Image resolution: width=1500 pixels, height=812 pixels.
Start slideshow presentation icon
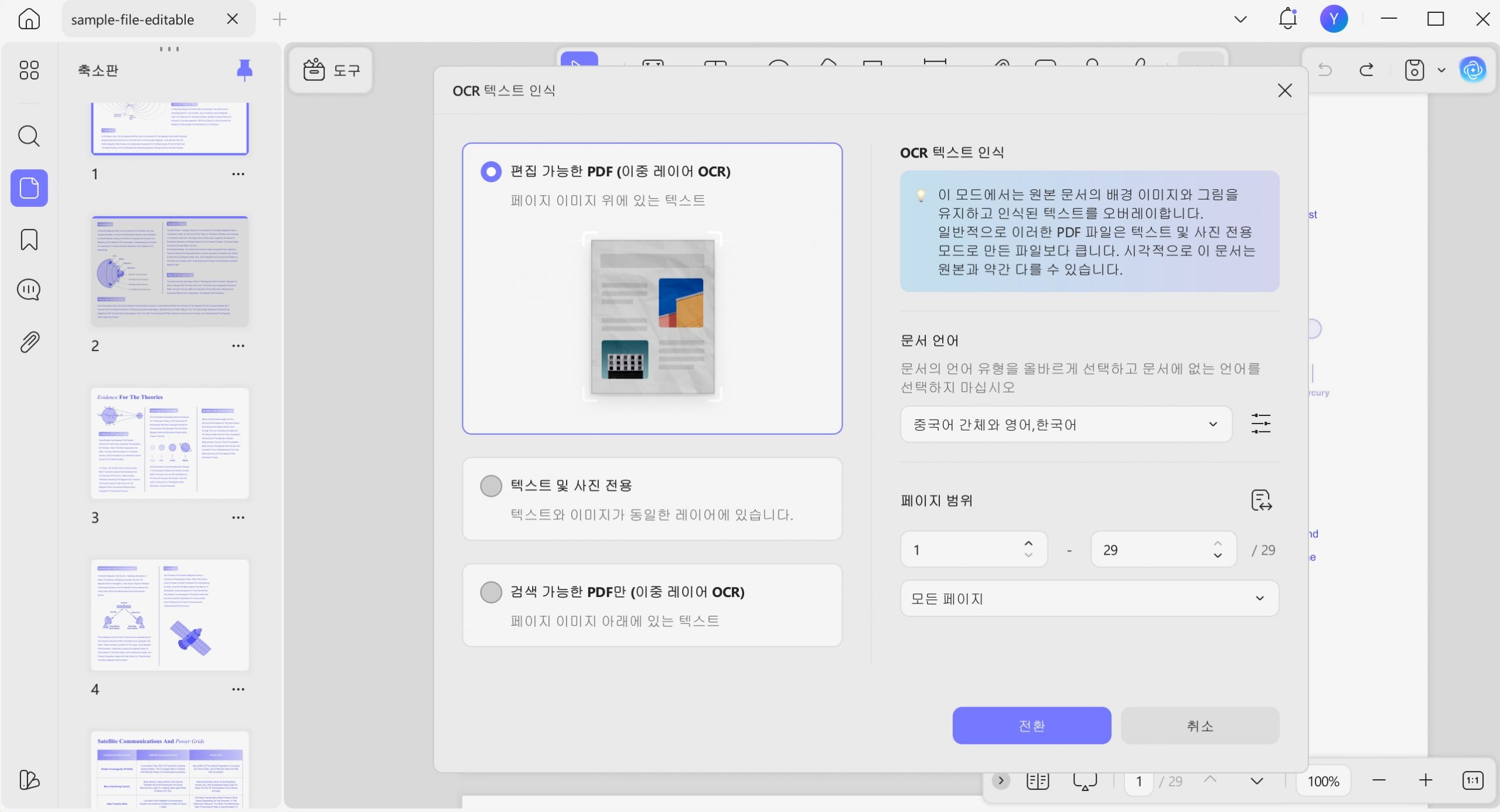tap(1085, 781)
